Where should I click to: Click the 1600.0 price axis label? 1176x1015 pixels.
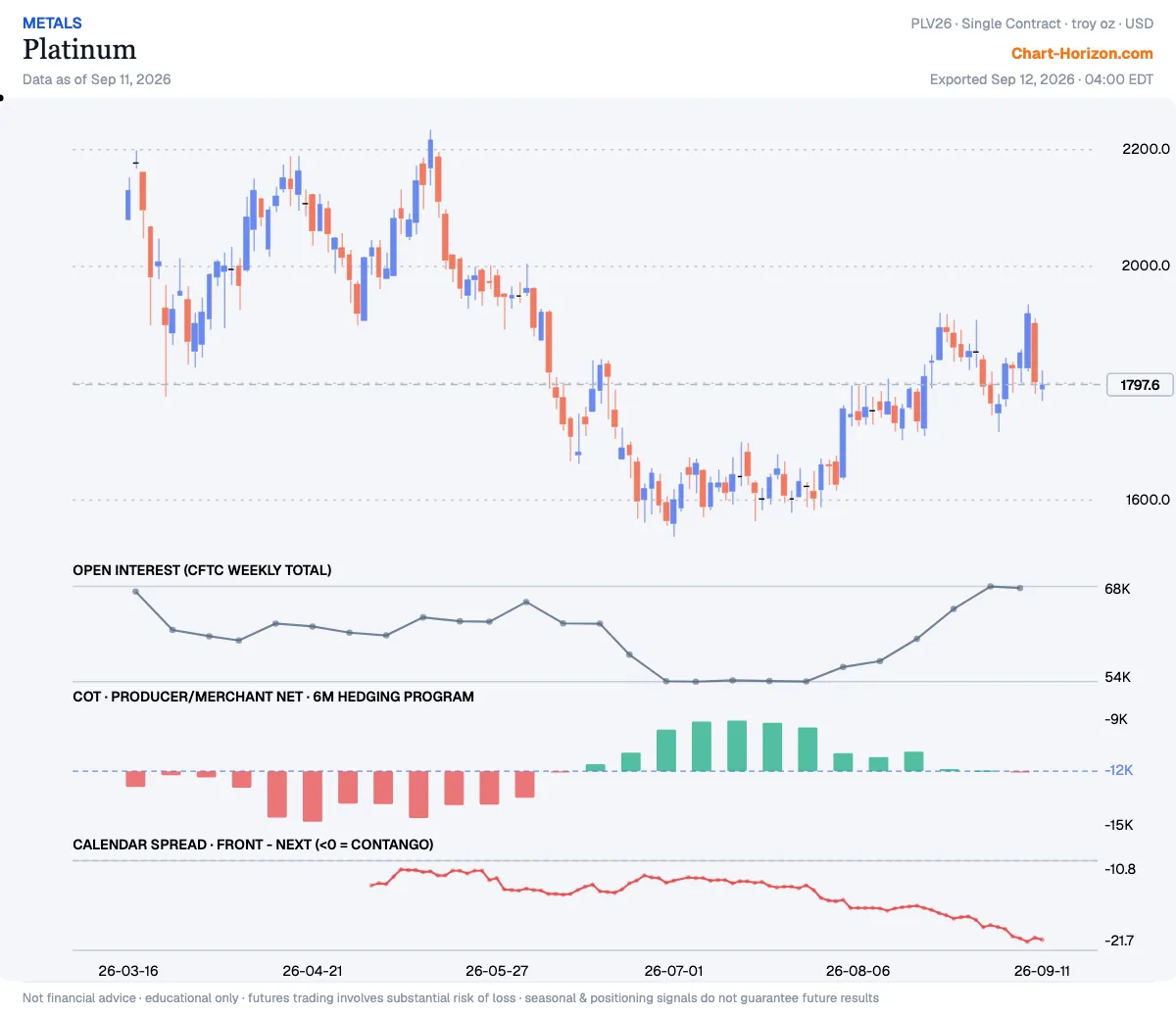[1148, 500]
